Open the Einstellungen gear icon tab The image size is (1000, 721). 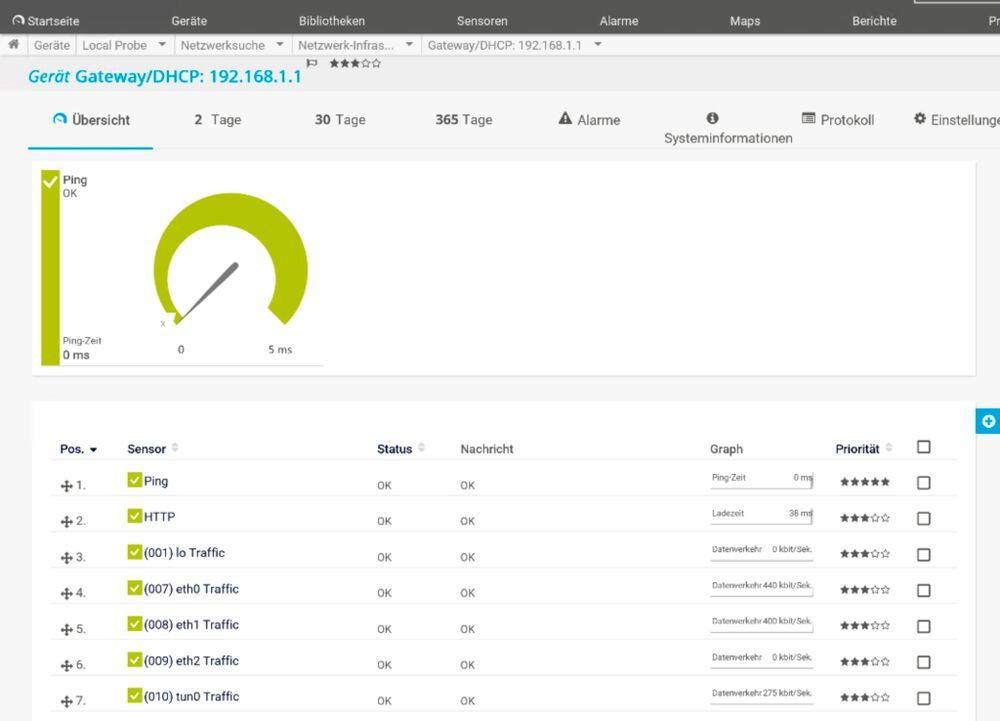point(921,119)
